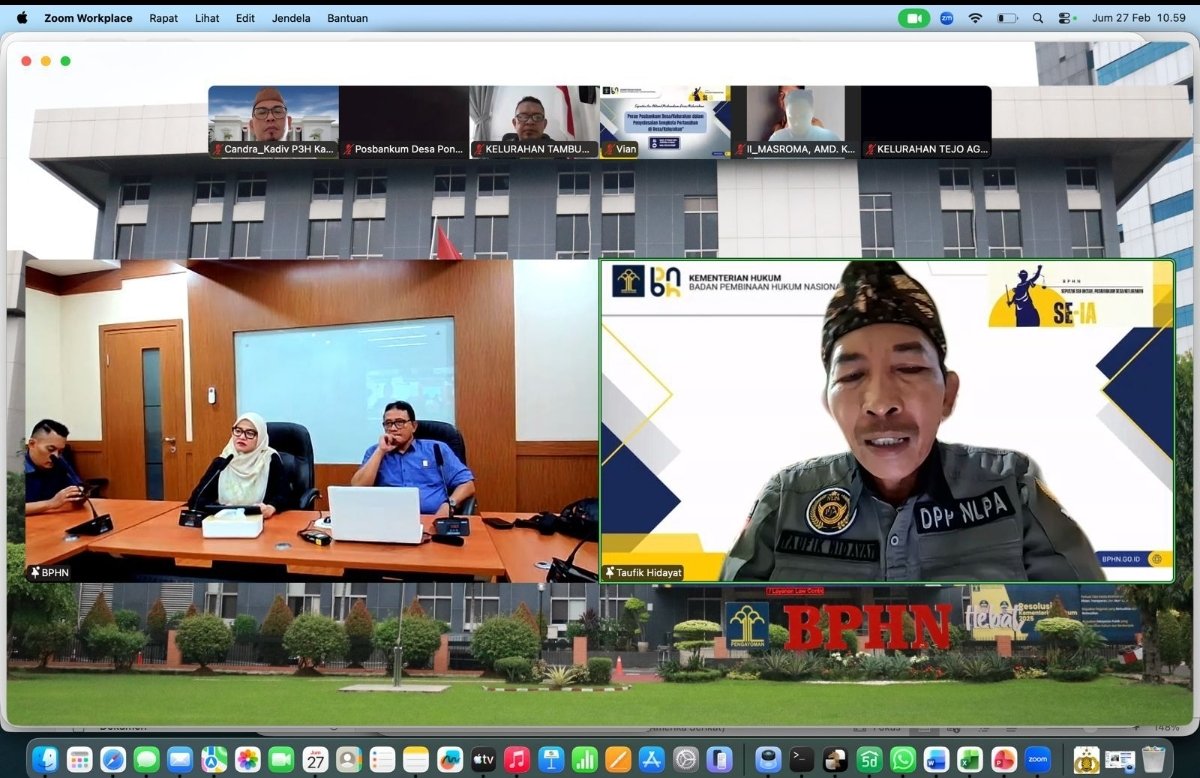The image size is (1200, 778).
Task: Click the battery status icon
Action: [1007, 18]
